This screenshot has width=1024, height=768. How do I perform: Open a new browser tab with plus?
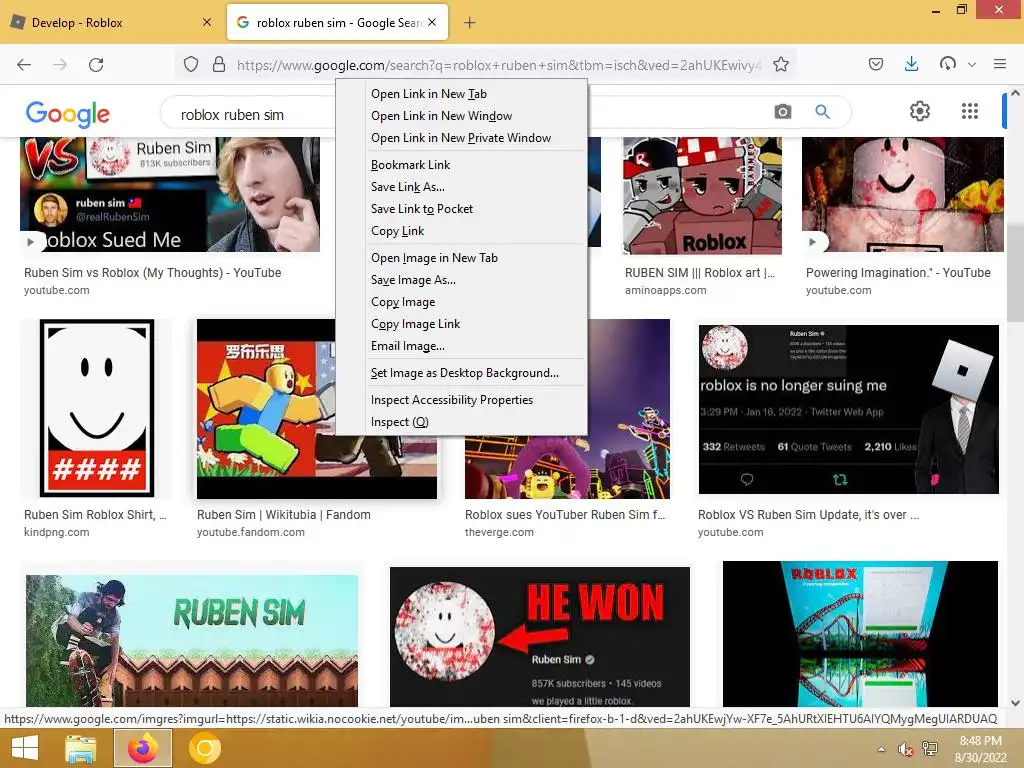tap(470, 23)
